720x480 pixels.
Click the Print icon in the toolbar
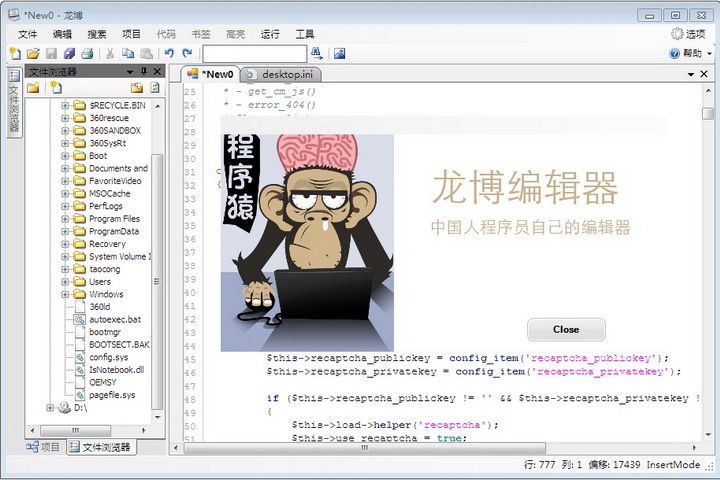tap(87, 53)
